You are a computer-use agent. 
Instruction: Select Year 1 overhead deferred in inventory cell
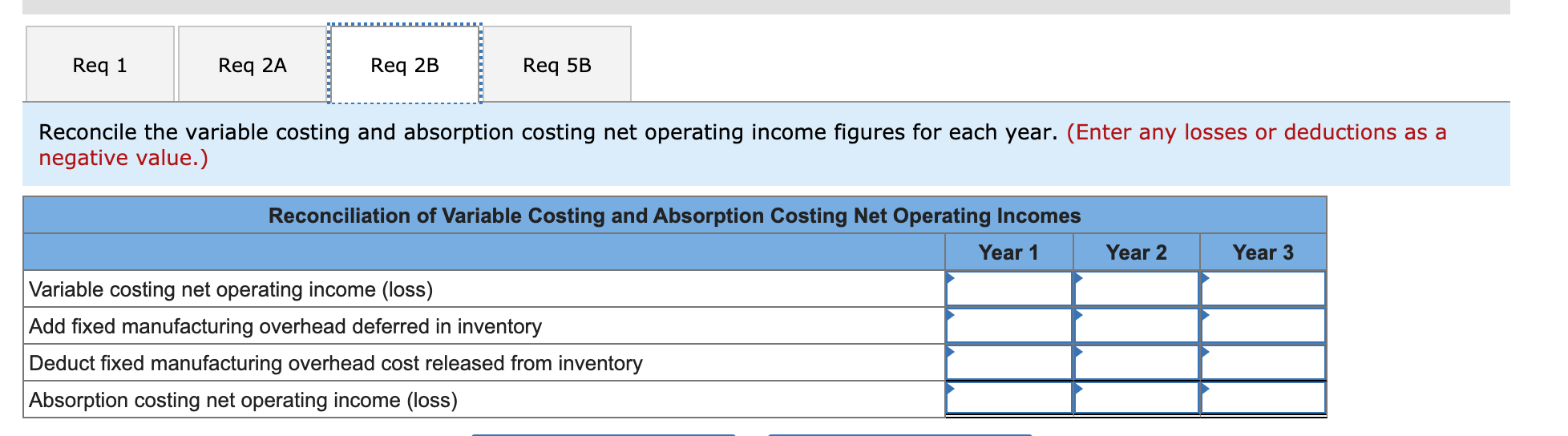[x=1009, y=325]
